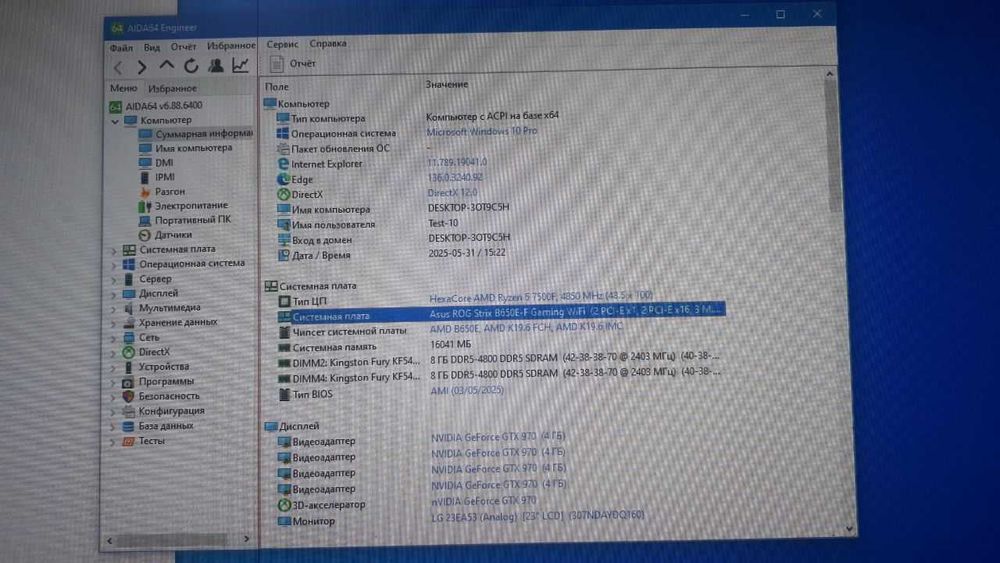Image resolution: width=1000 pixels, height=563 pixels.
Task: Open the AMD B650E chipset link
Action: (x=526, y=328)
